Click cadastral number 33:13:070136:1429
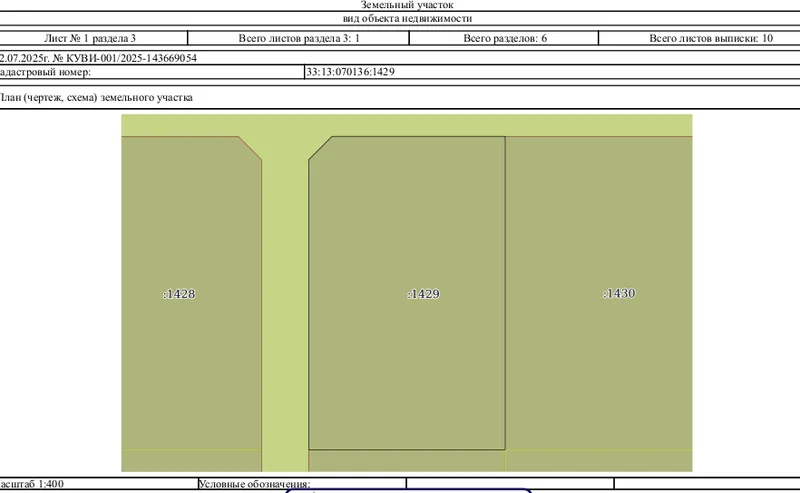The width and height of the screenshot is (800, 493). coord(351,72)
